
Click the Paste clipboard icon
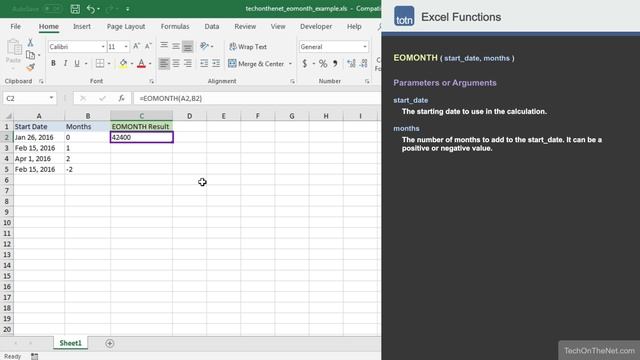14,48
